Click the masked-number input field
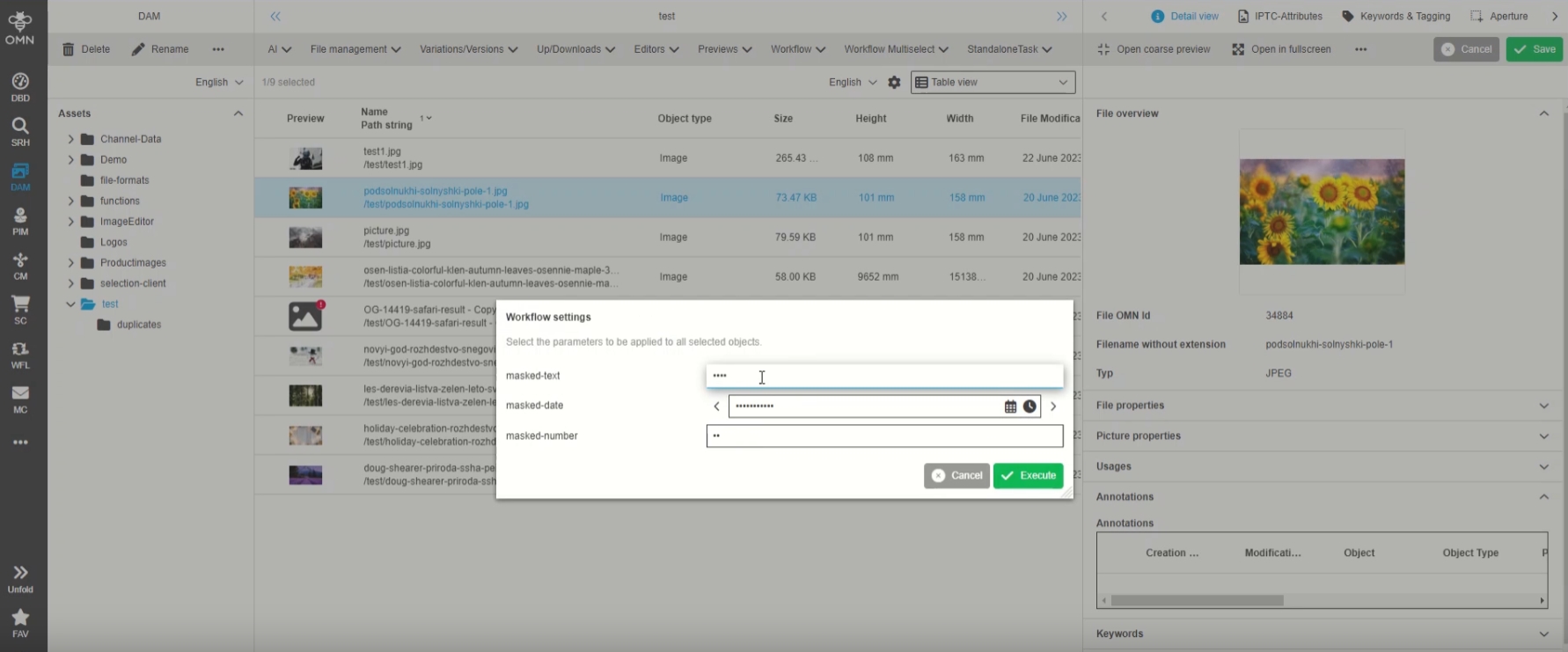 point(884,436)
